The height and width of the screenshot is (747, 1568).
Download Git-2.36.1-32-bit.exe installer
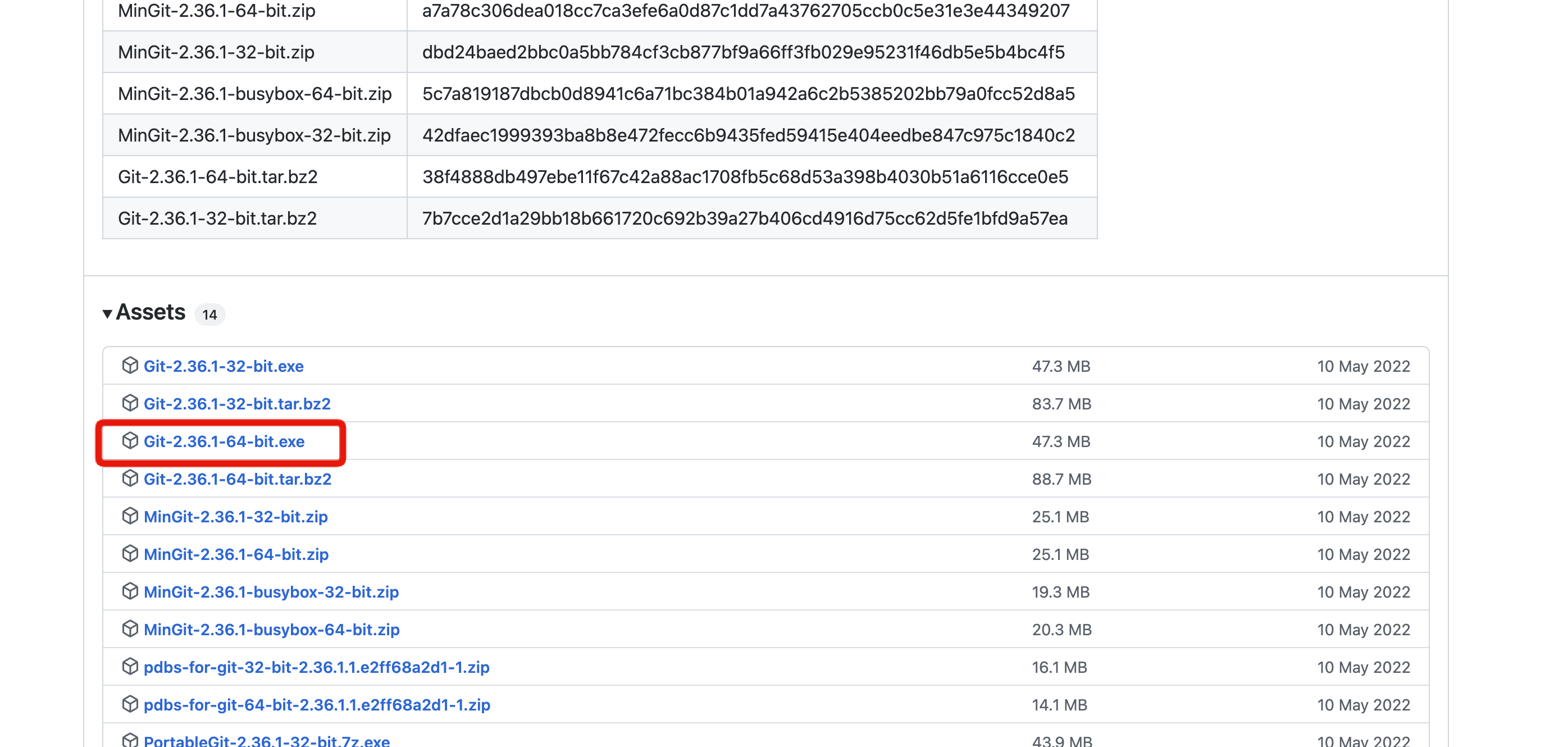click(x=224, y=367)
